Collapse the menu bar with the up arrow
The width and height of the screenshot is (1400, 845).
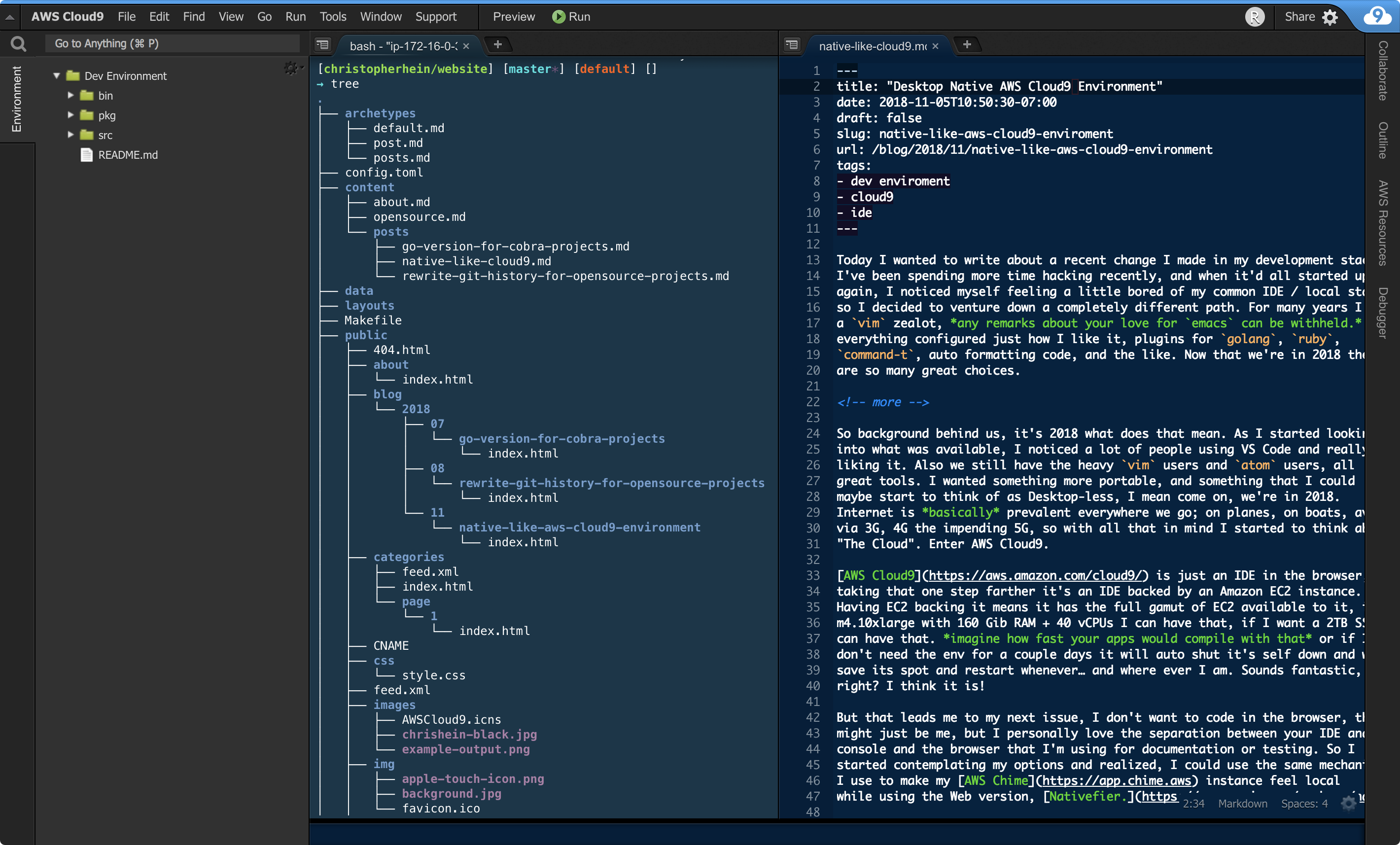[10, 18]
